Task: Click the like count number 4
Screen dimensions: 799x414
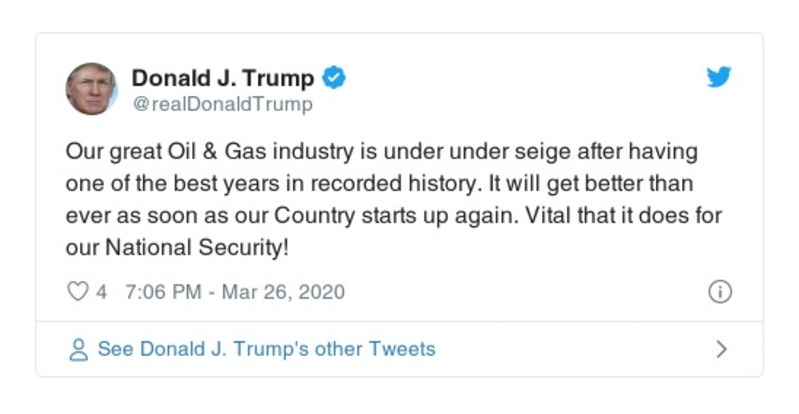Action: (x=101, y=292)
